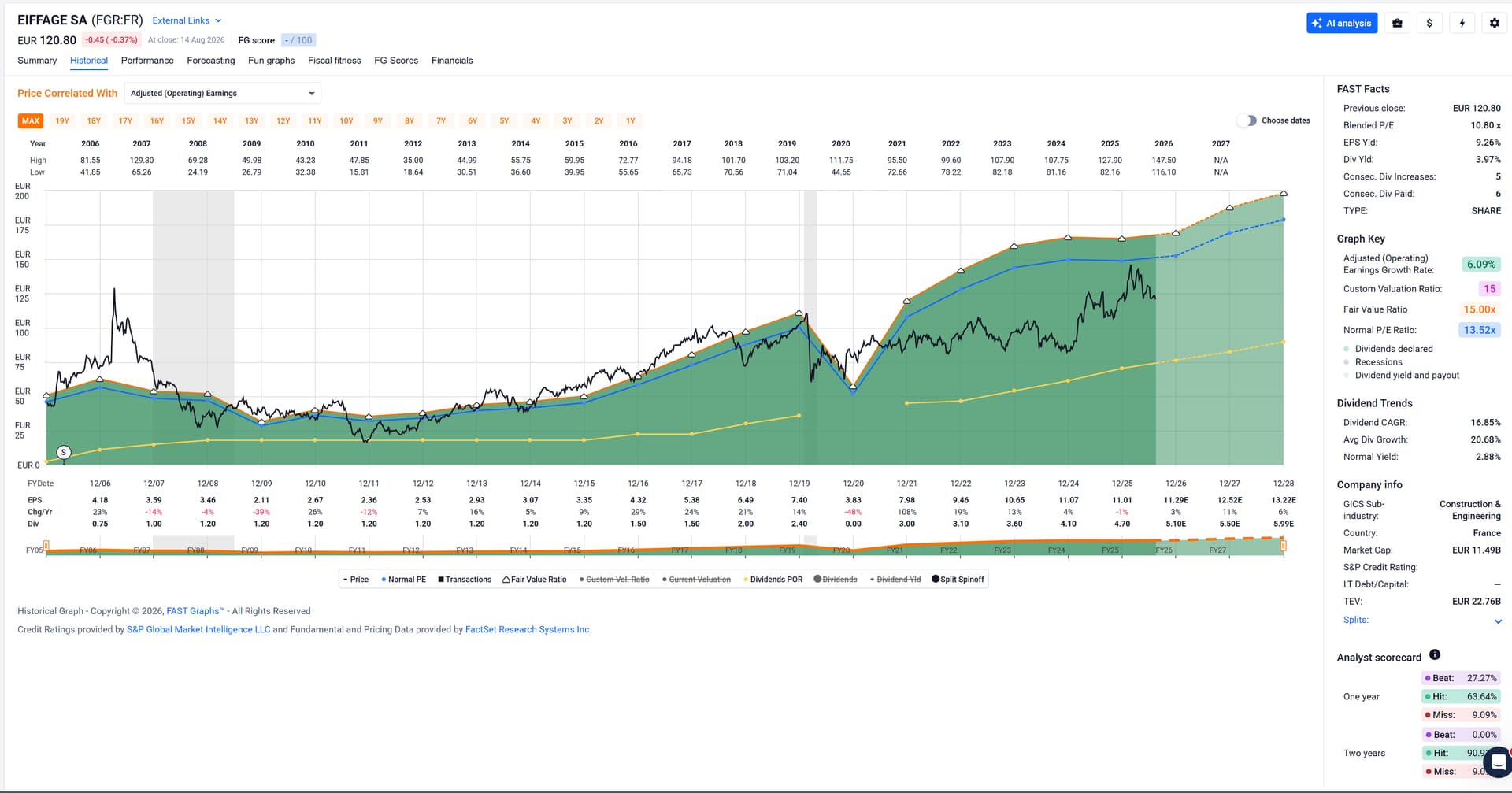Click the Blended P/E value 10.80 x

tap(1485, 125)
